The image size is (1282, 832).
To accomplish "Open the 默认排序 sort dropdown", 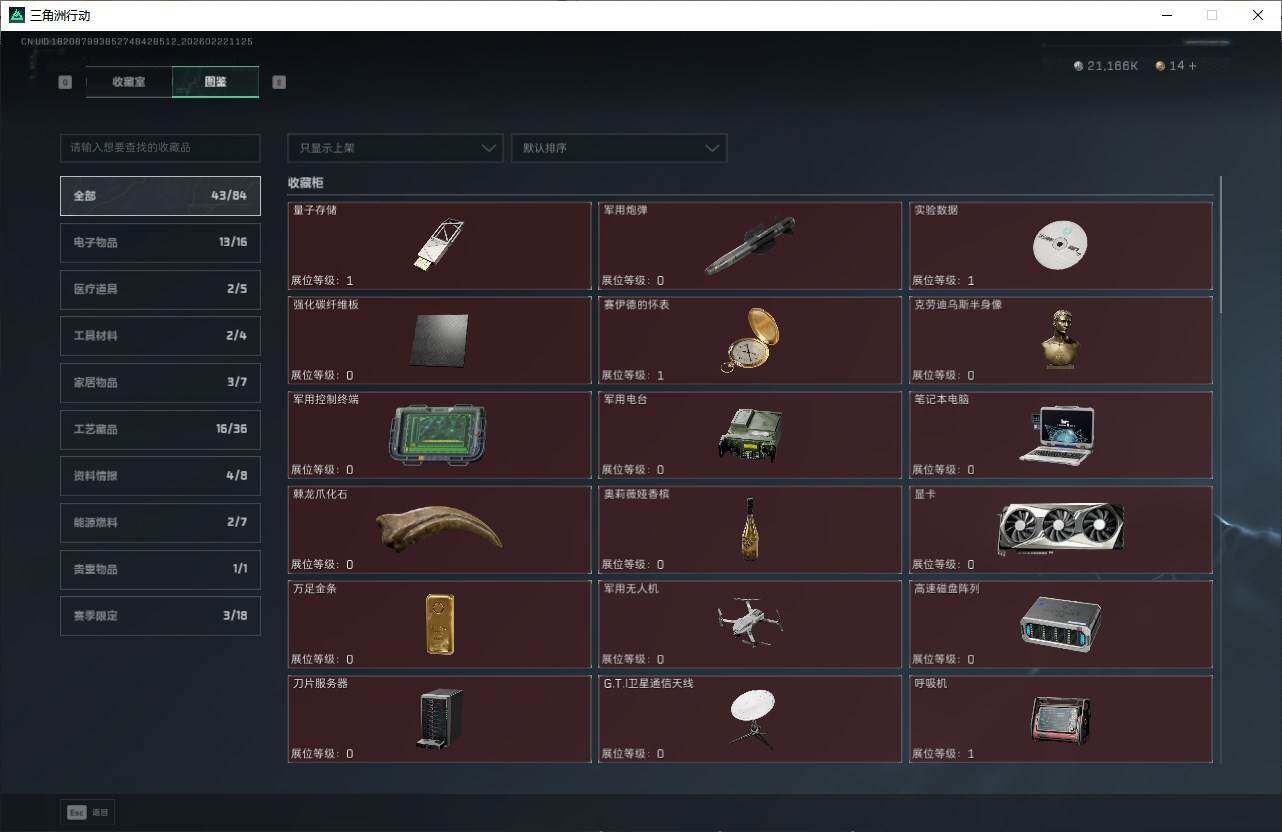I will [619, 148].
